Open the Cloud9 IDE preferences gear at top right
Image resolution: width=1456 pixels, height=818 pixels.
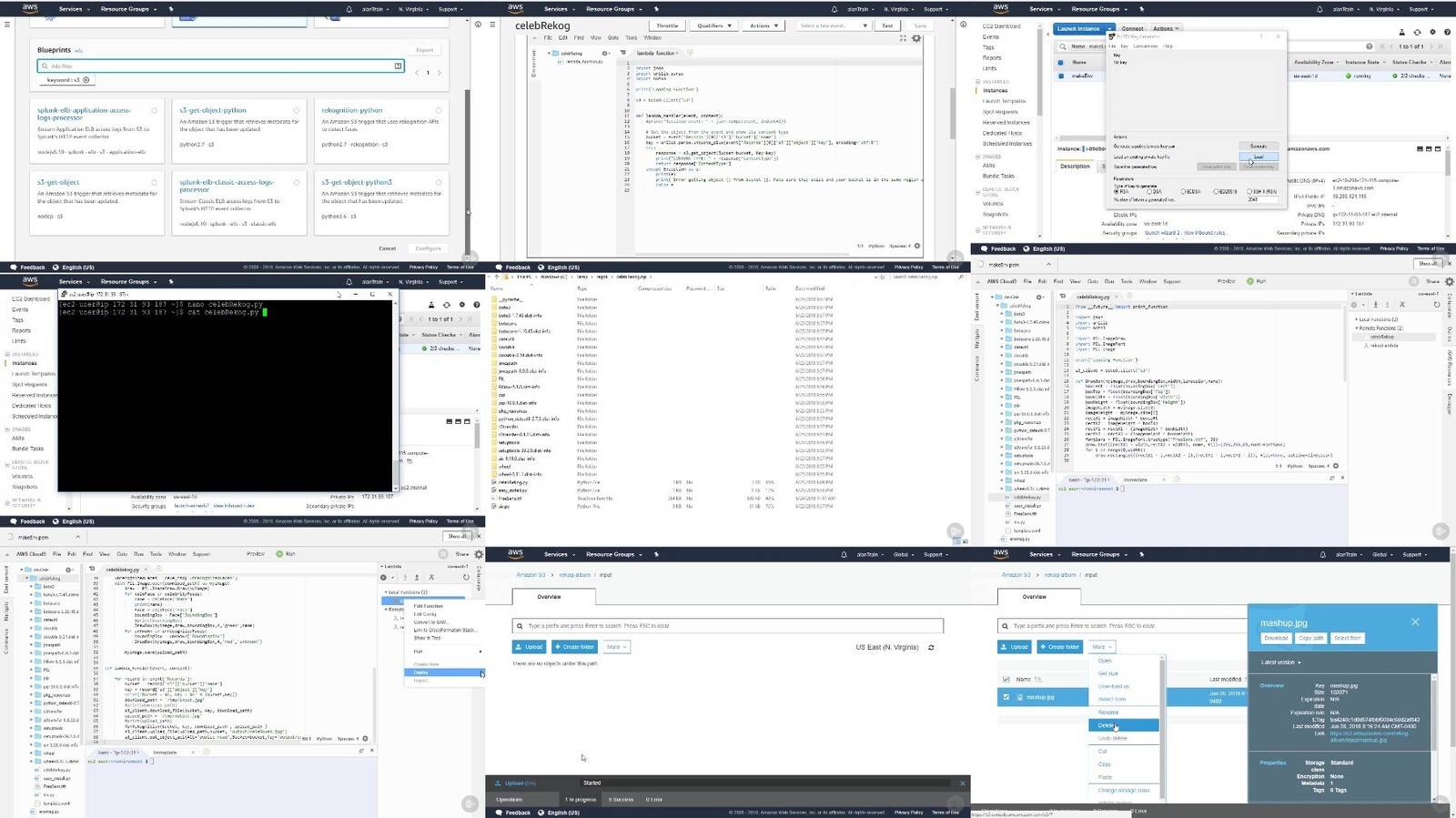(1449, 281)
